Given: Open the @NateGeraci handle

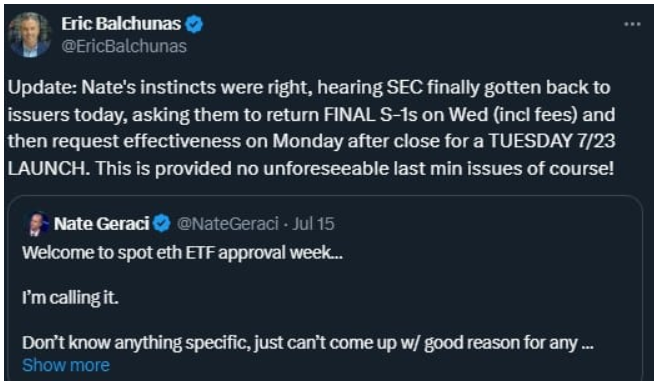Looking at the screenshot, I should click(x=227, y=224).
